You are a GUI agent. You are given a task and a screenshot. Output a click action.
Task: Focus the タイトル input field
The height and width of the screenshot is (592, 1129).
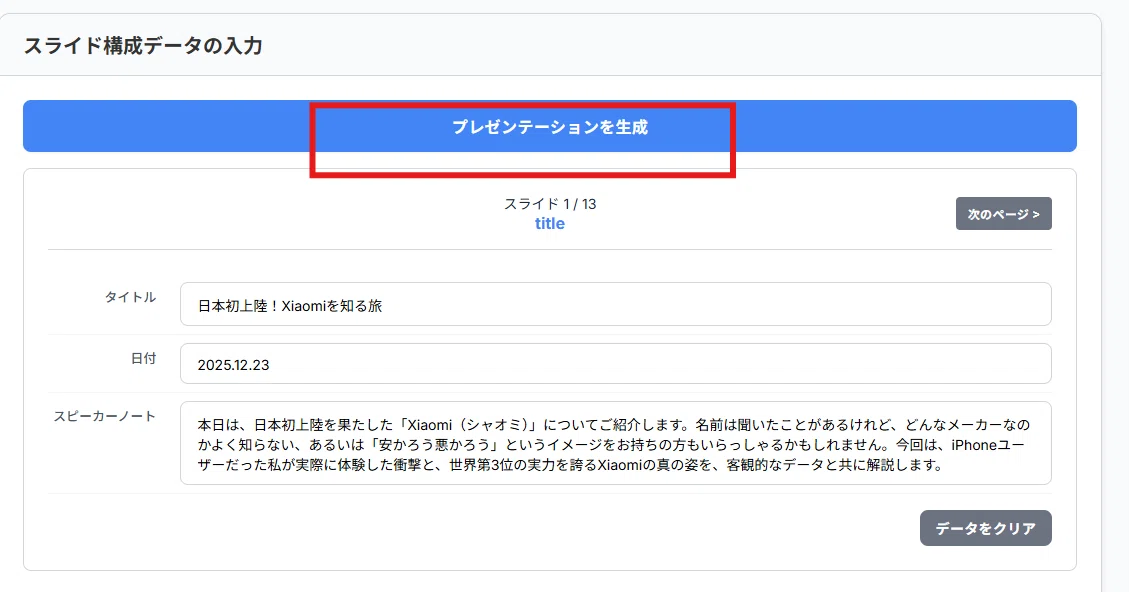pyautogui.click(x=616, y=304)
